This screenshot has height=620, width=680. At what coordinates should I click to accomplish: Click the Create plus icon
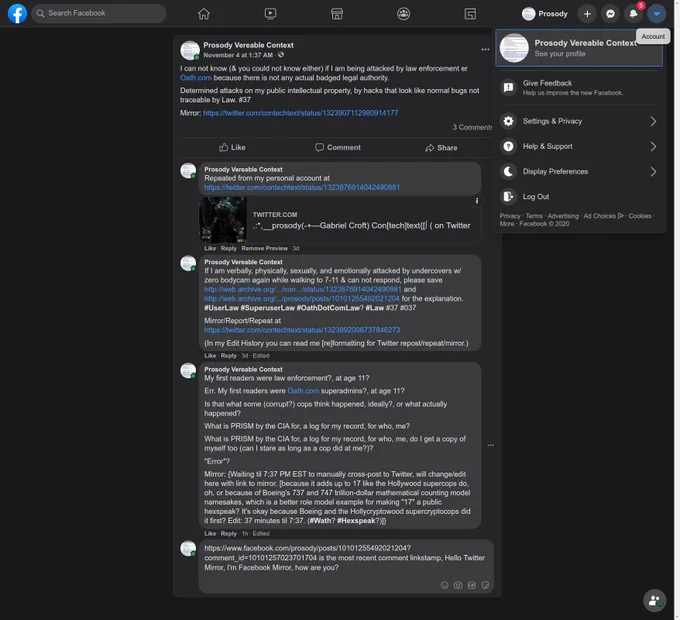pyautogui.click(x=587, y=14)
